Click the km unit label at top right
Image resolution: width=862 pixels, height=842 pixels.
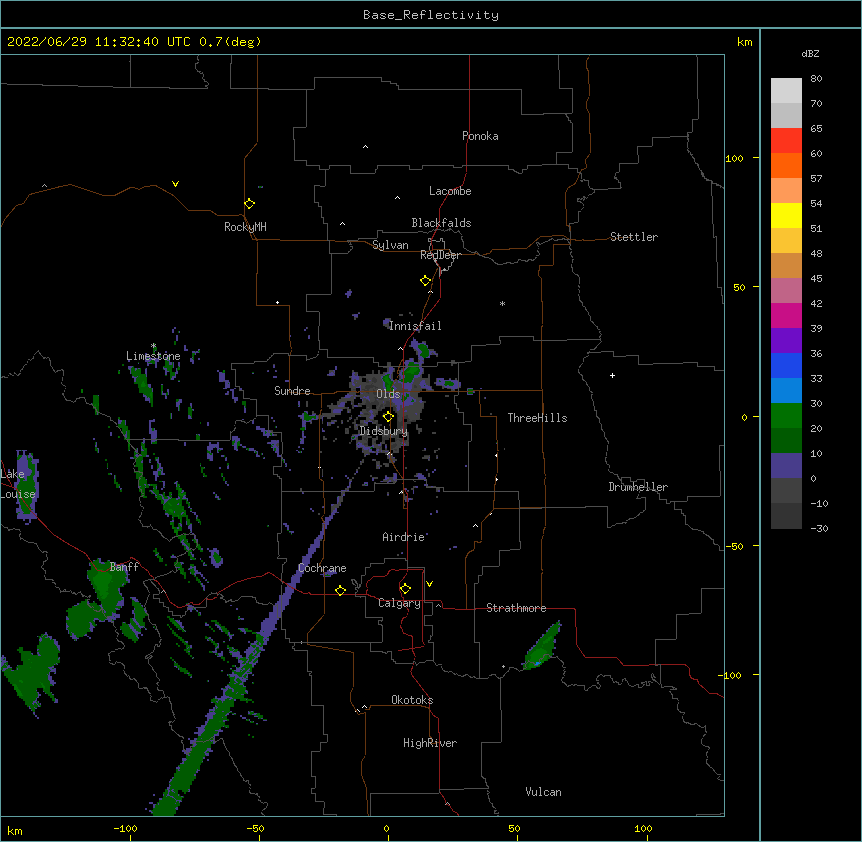(x=744, y=42)
